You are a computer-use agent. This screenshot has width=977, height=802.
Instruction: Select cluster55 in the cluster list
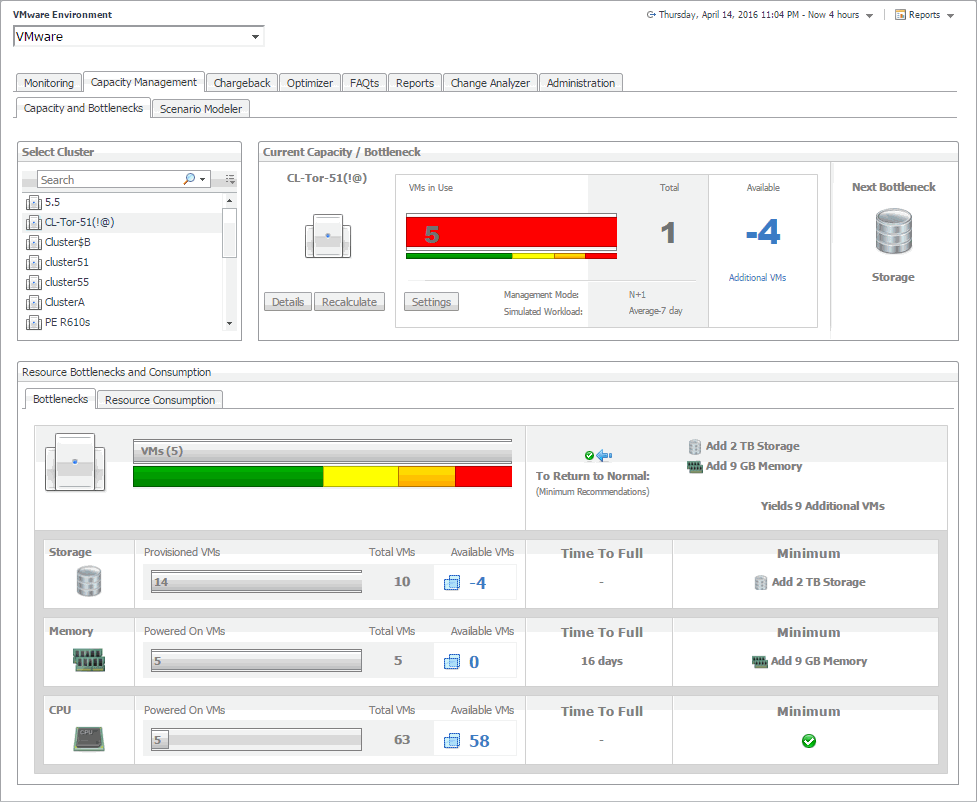[x=67, y=282]
